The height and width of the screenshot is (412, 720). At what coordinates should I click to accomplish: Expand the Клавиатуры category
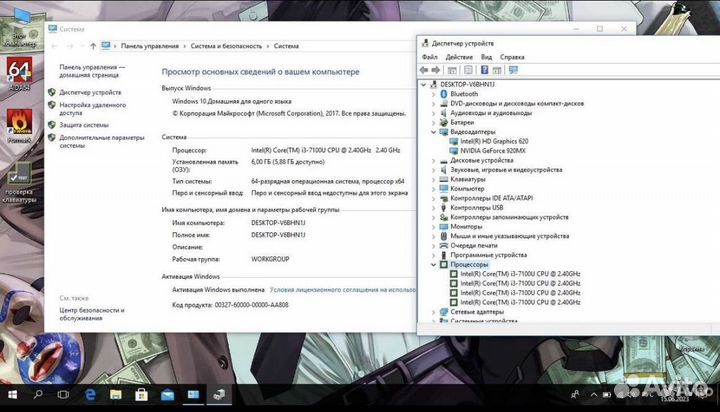click(x=433, y=179)
